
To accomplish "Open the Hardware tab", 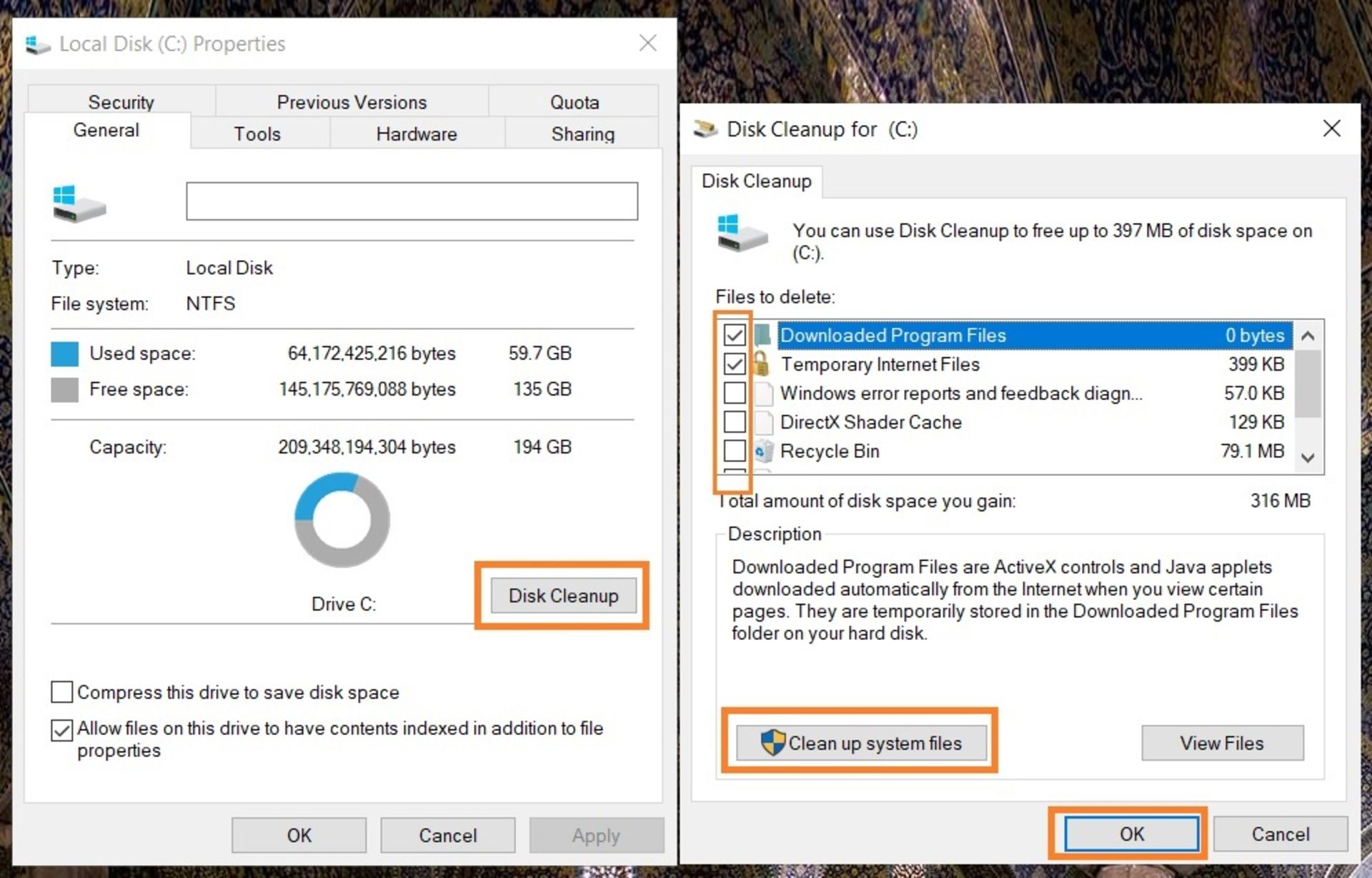I will click(416, 134).
